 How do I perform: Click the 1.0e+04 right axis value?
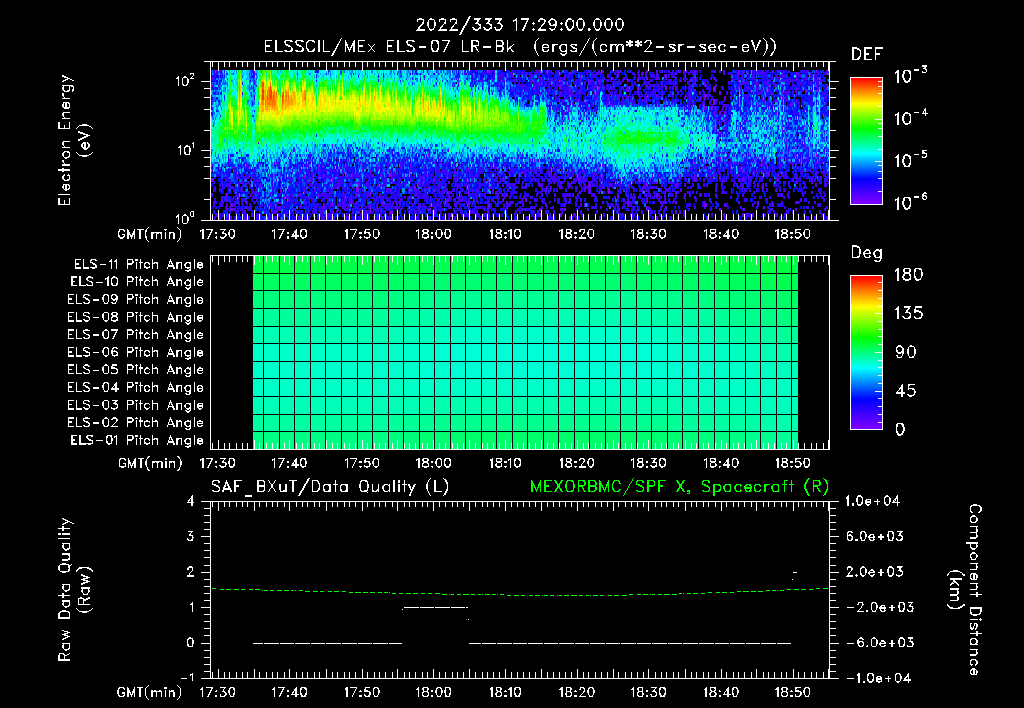872,502
